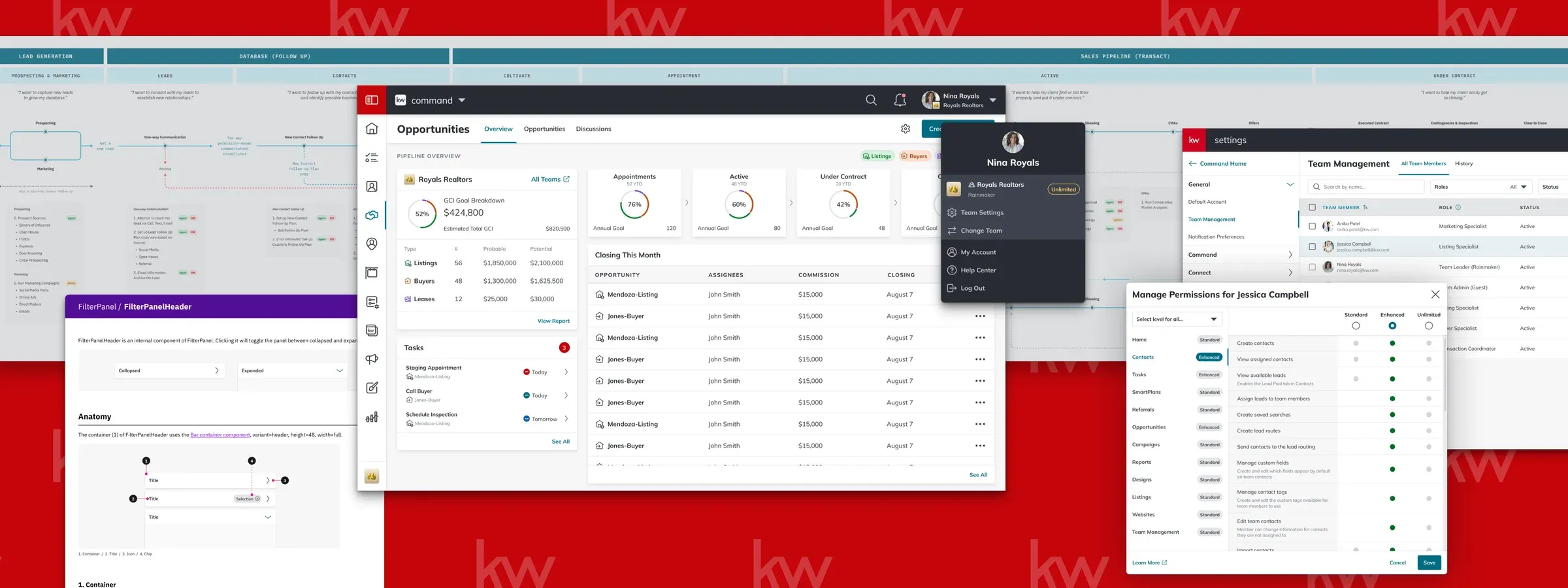Click the 42% Under Contract progress ring
1568x588 pixels.
click(843, 204)
